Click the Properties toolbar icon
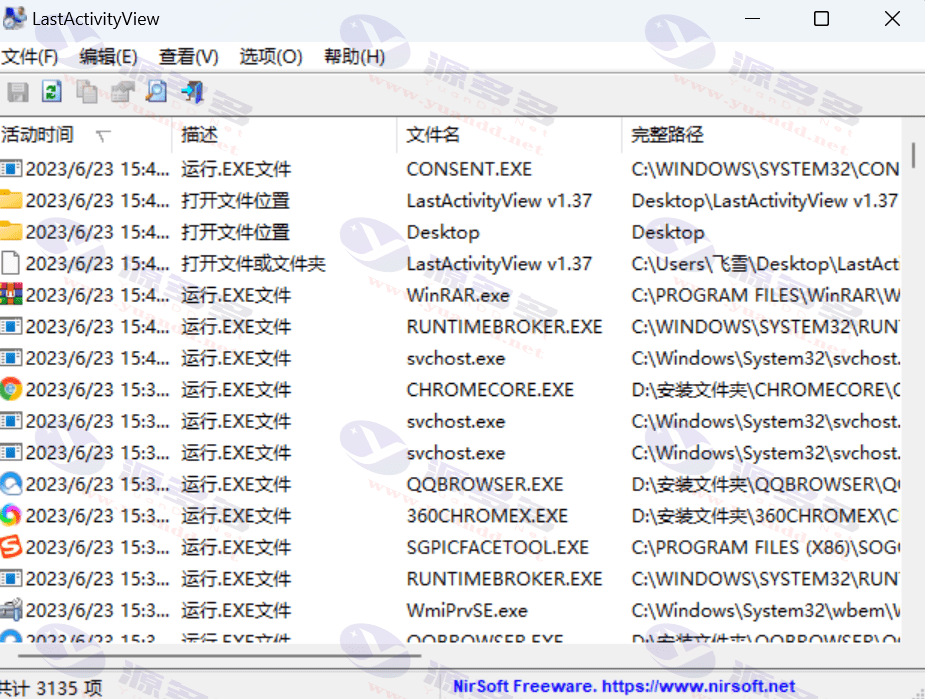Viewport: 925px width, 699px height. 122,92
